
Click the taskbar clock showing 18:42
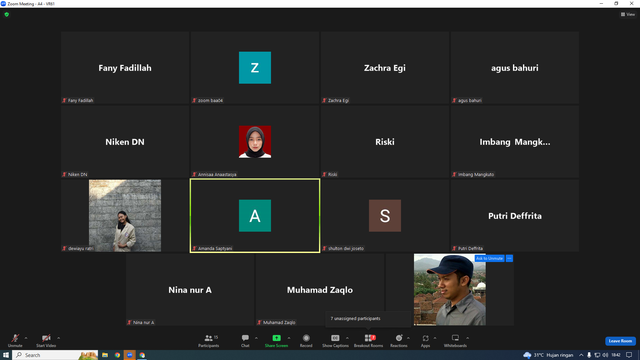coord(616,355)
